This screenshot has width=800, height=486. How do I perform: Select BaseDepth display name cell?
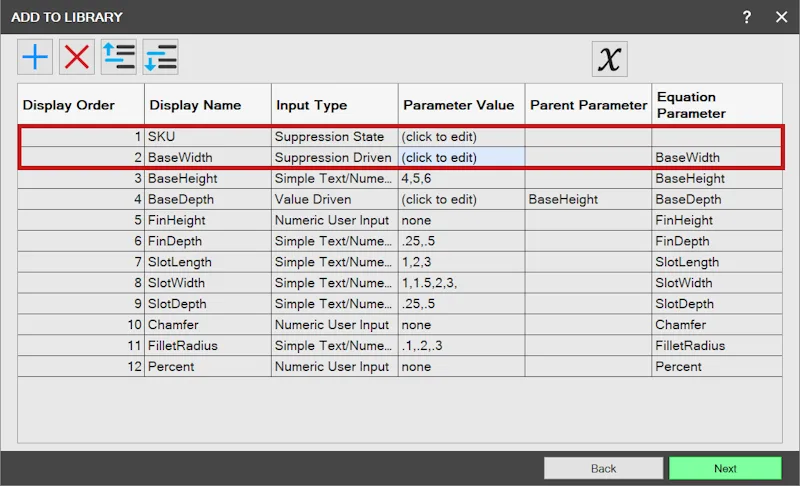[208, 199]
